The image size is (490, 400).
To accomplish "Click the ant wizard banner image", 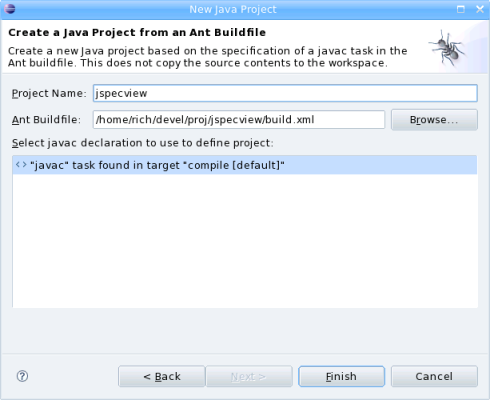I will pos(448,48).
